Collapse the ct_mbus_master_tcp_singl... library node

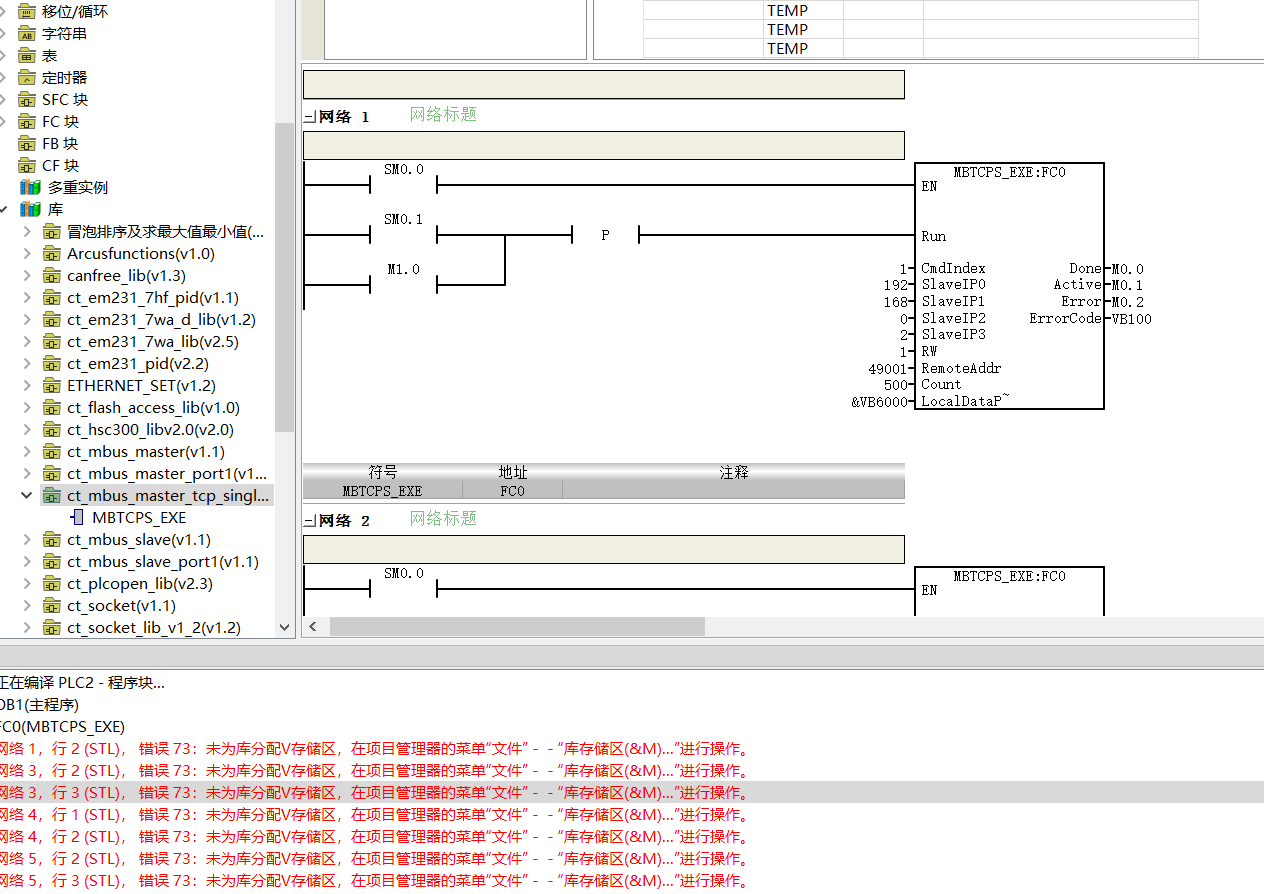27,496
